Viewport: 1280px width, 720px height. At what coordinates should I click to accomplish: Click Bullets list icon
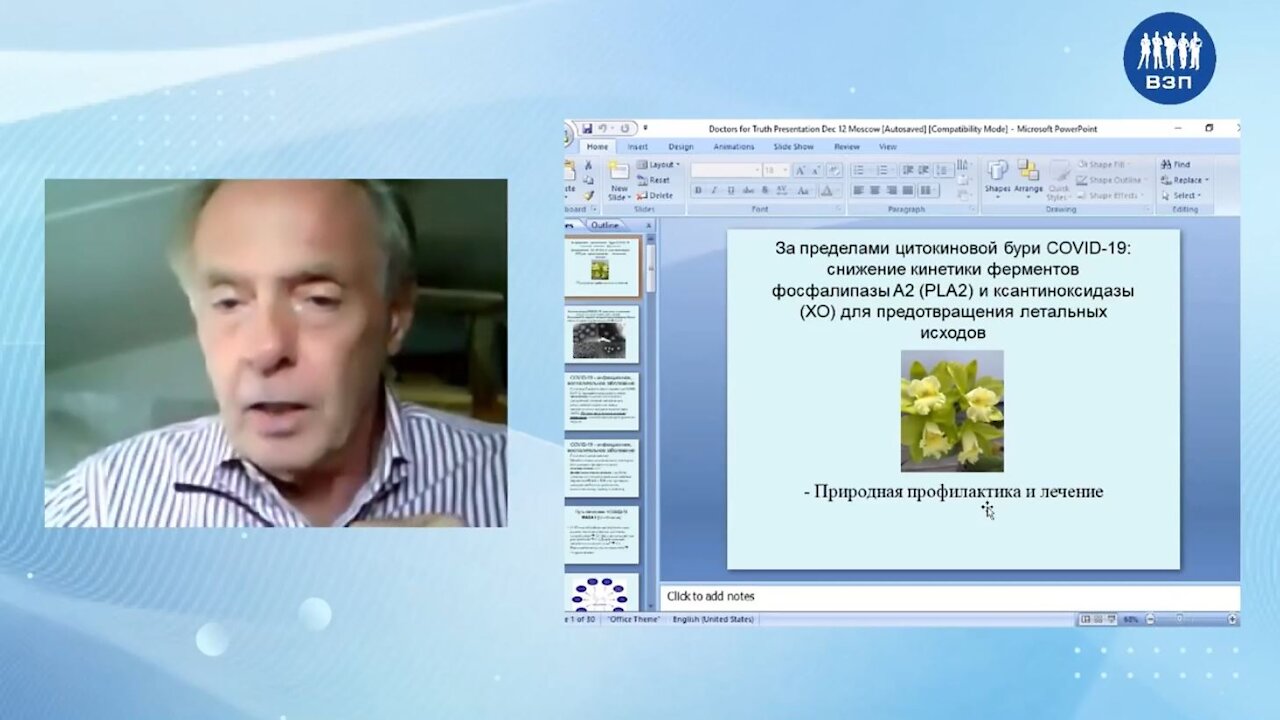pyautogui.click(x=859, y=170)
